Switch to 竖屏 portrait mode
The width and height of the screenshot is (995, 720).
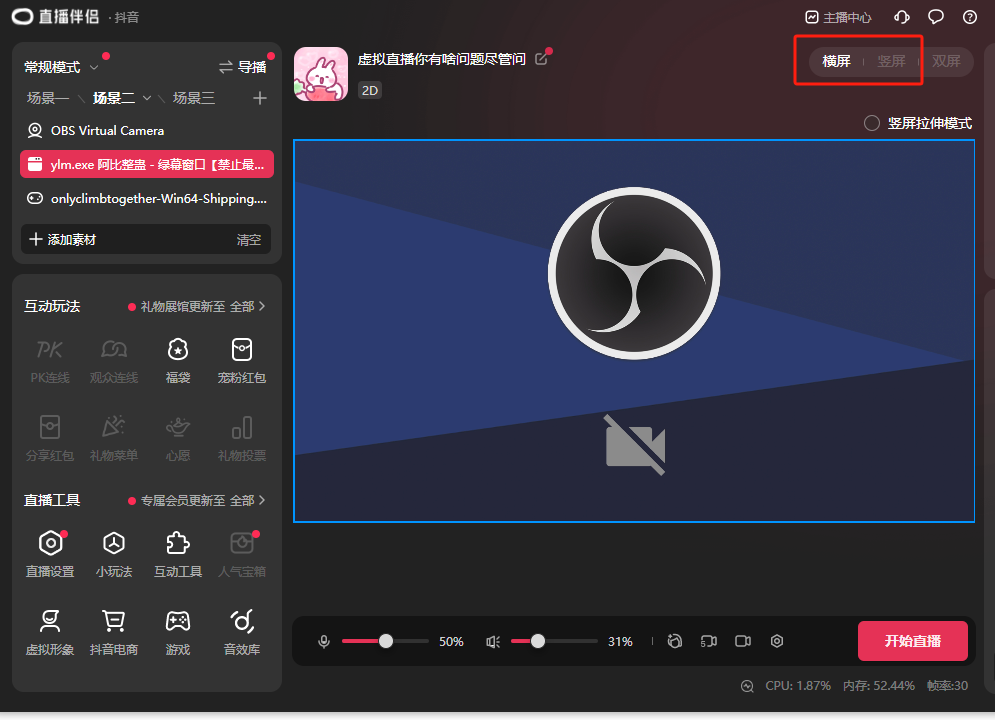[891, 62]
